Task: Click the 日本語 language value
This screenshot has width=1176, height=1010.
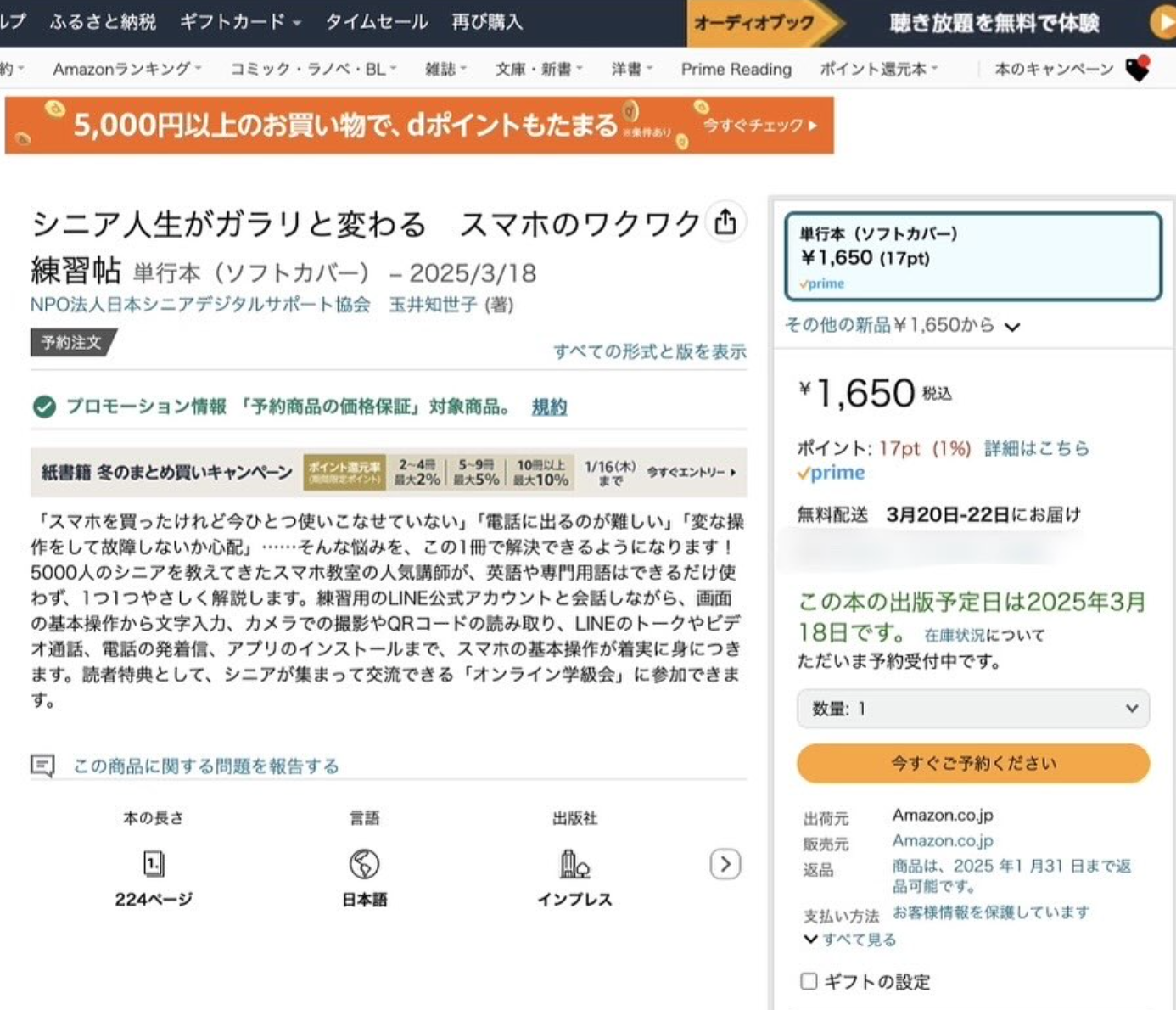Action: [364, 899]
